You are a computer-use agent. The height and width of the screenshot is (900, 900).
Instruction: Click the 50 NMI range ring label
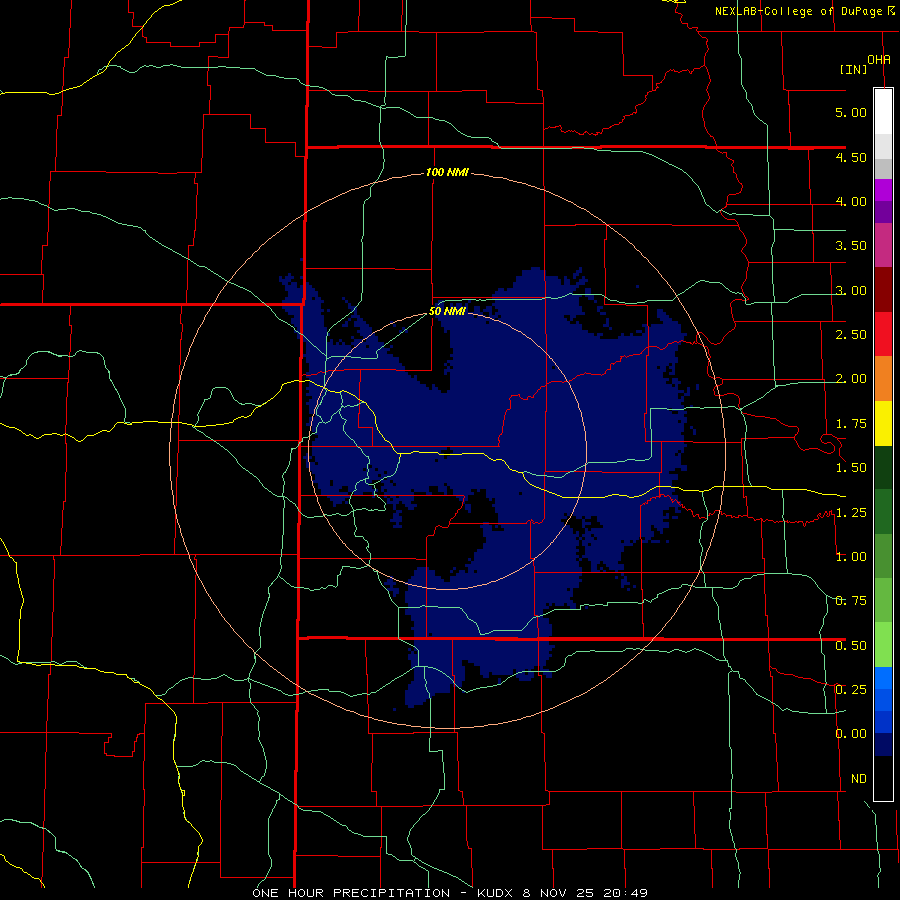point(447,312)
